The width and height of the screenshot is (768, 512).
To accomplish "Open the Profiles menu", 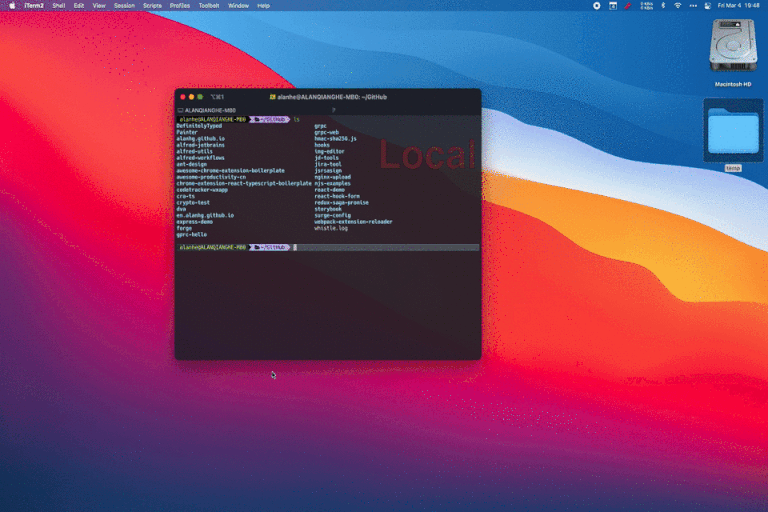I will tap(180, 5).
